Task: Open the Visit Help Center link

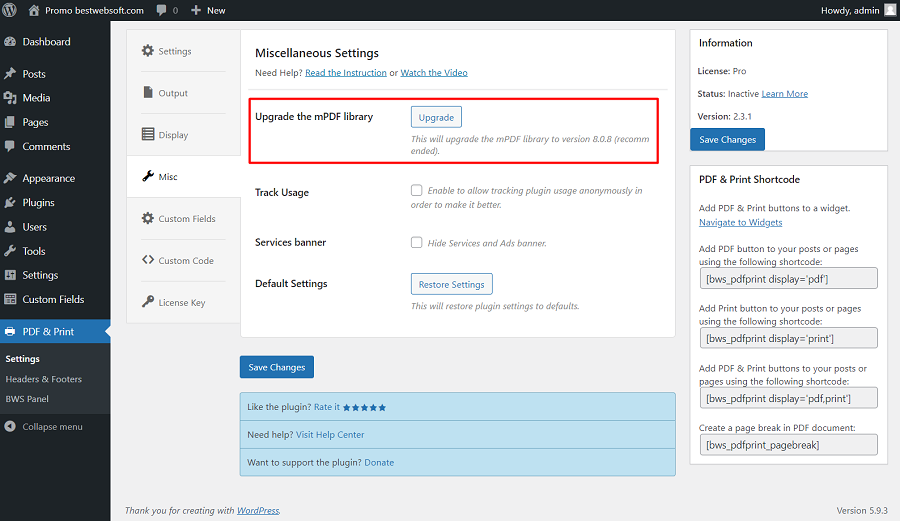Action: coord(330,435)
